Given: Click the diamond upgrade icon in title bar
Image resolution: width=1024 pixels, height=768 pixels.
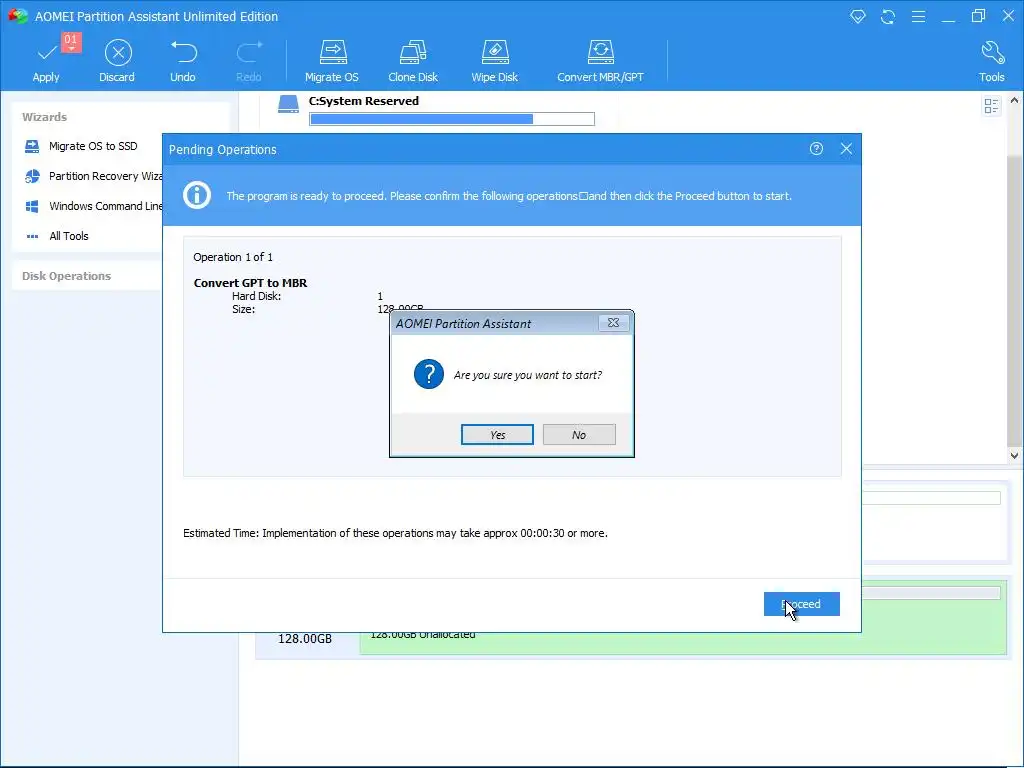Looking at the screenshot, I should [857, 16].
